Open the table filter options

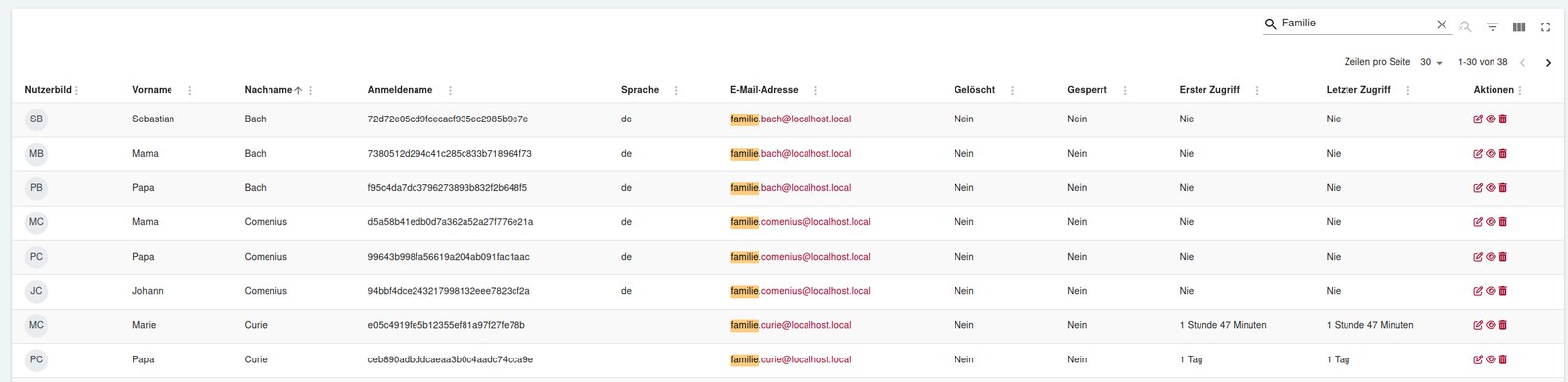(x=1493, y=27)
